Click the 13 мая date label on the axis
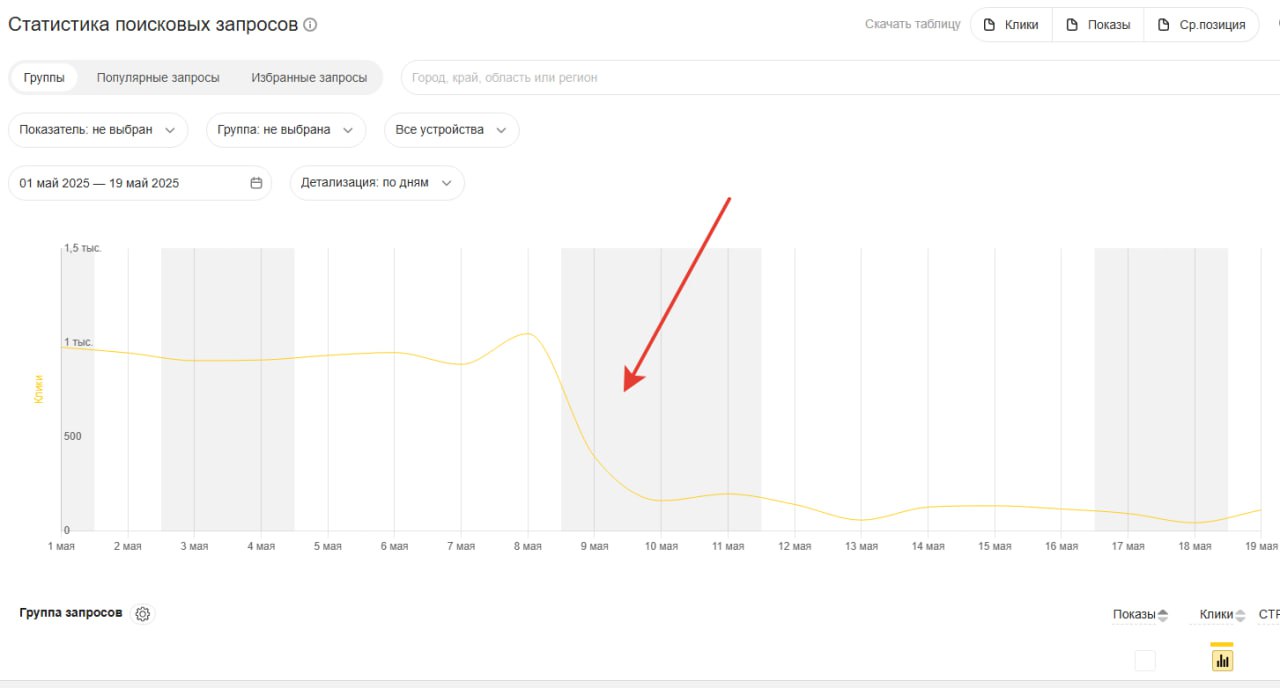This screenshot has width=1280, height=688. coord(861,546)
